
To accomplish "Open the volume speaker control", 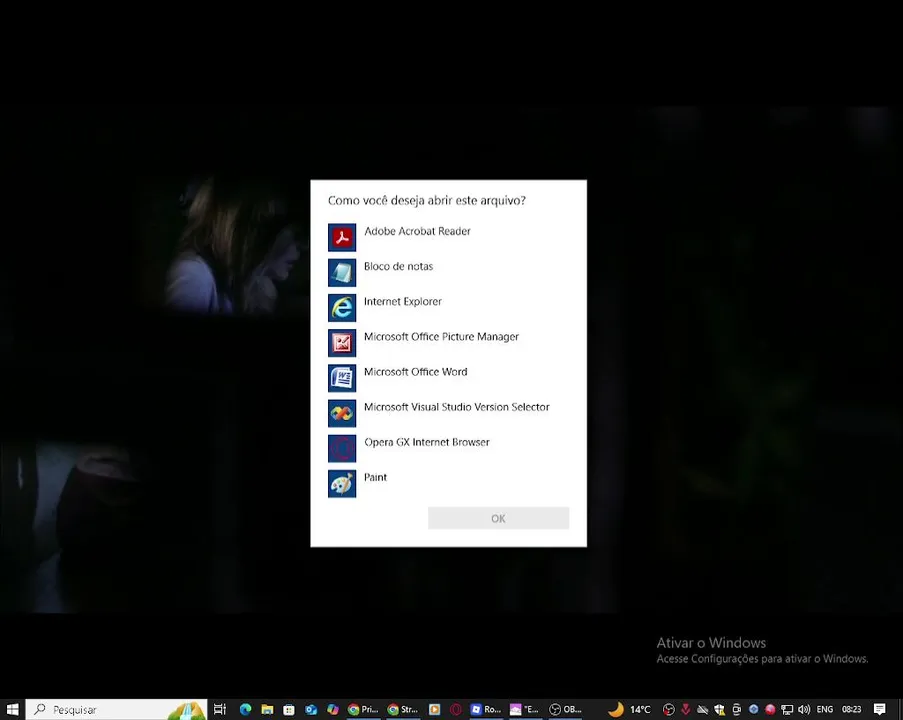I will pyautogui.click(x=804, y=709).
